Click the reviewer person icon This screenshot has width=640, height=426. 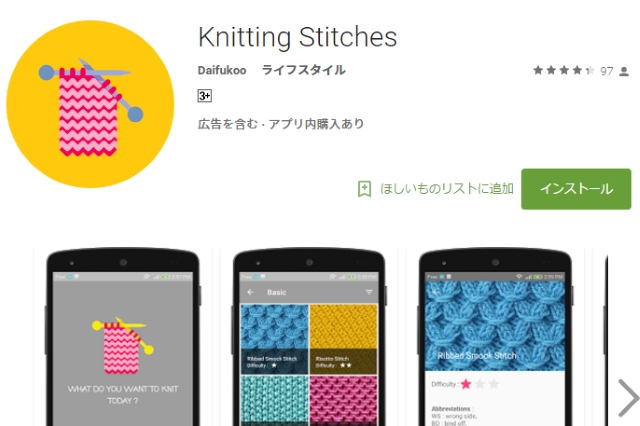624,71
